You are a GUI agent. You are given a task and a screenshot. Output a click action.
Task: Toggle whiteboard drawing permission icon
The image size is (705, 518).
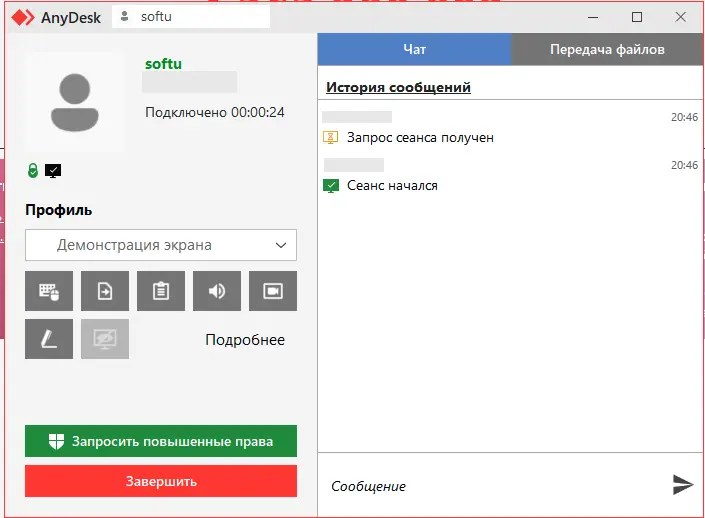pos(49,339)
